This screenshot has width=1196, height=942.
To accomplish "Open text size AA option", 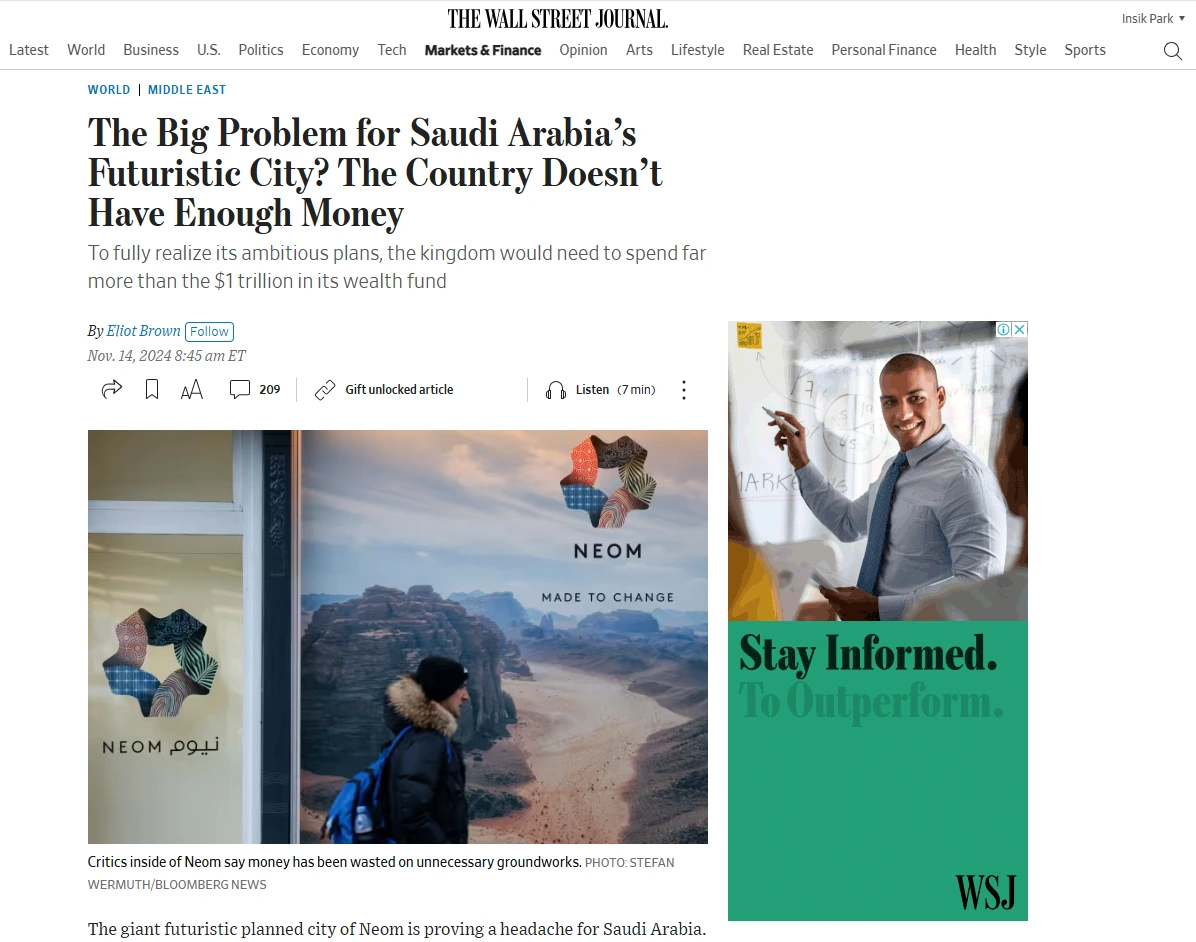I will (191, 390).
